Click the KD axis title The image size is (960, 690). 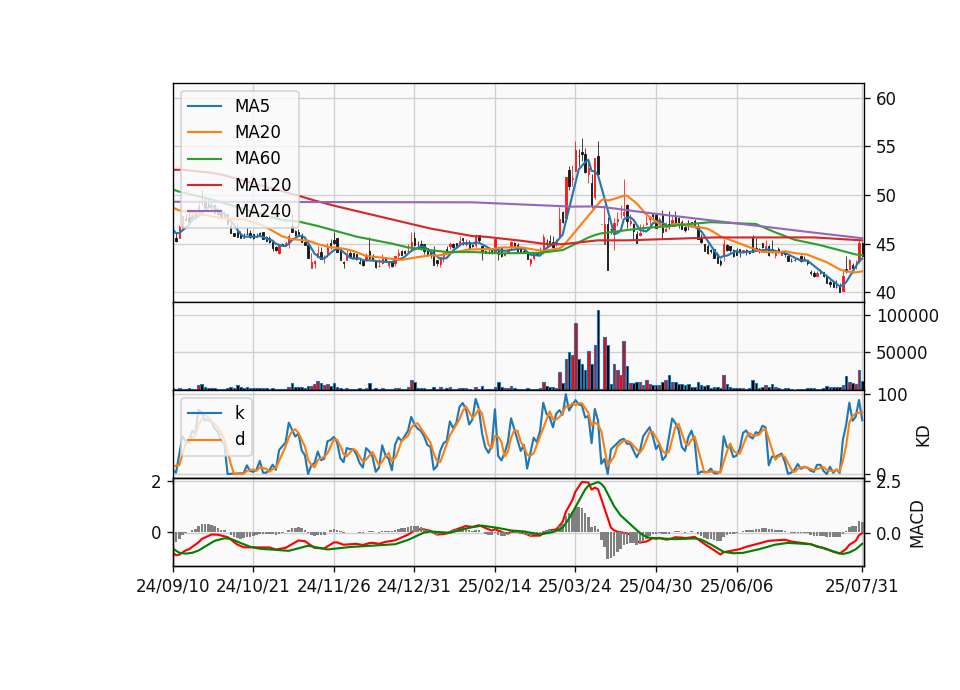pyautogui.click(x=923, y=436)
